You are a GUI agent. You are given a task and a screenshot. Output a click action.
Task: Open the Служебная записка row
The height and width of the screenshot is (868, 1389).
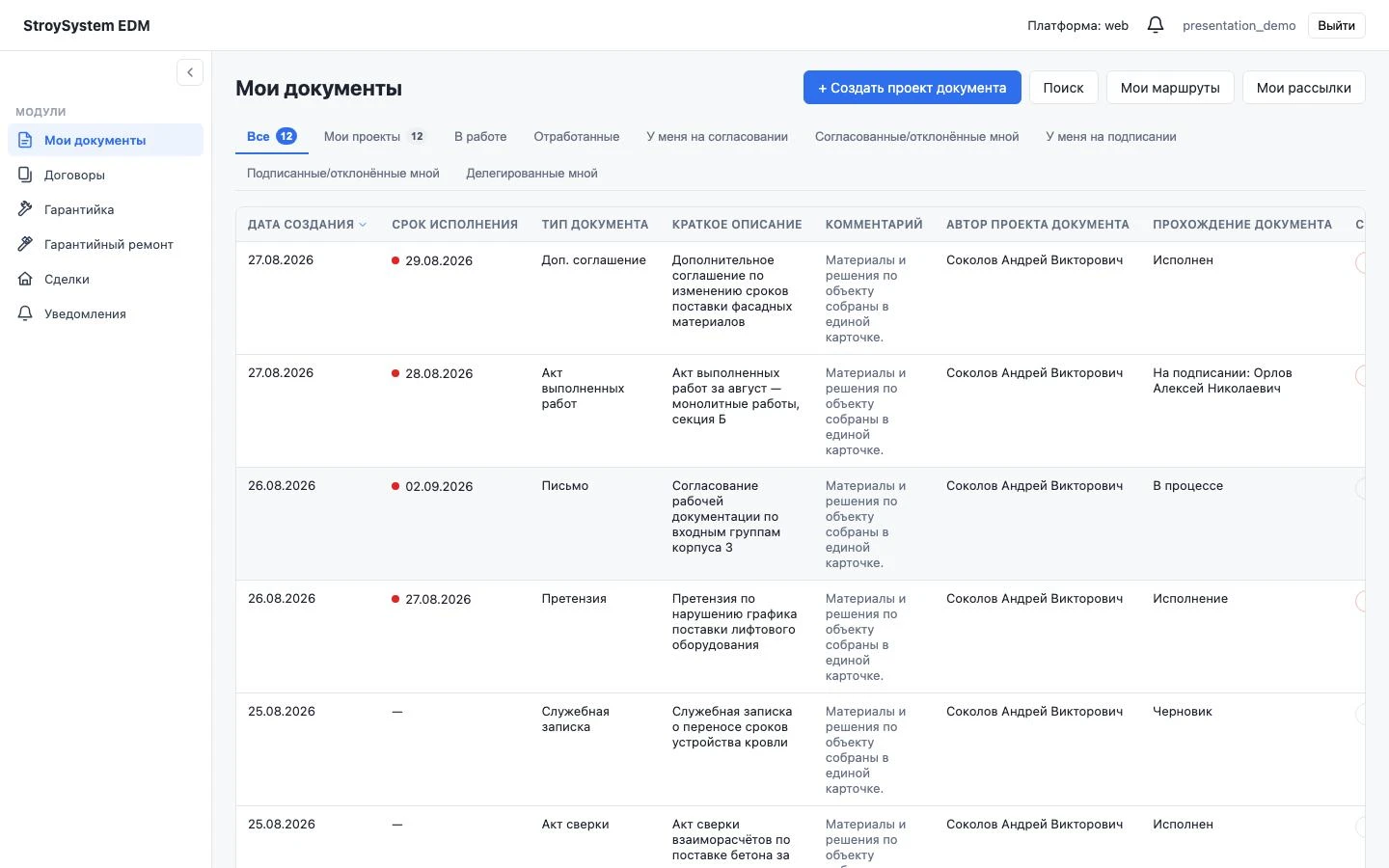click(x=801, y=749)
